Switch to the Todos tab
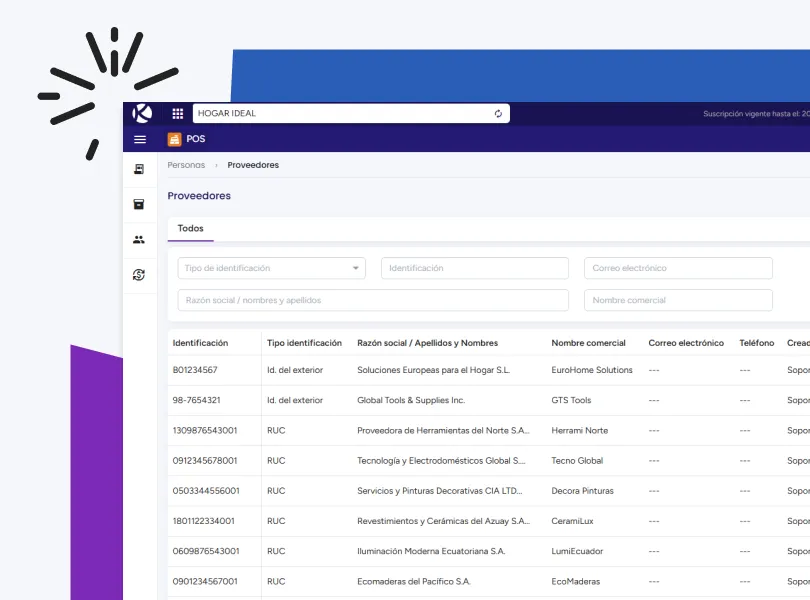Image resolution: width=810 pixels, height=600 pixels. [x=190, y=229]
